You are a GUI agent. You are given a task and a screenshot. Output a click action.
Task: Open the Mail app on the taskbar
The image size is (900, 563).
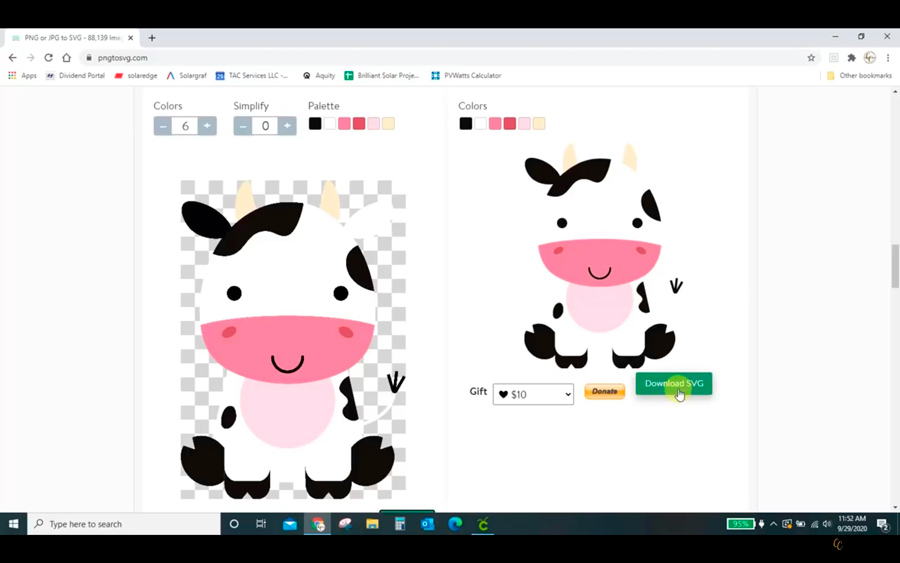click(x=290, y=523)
